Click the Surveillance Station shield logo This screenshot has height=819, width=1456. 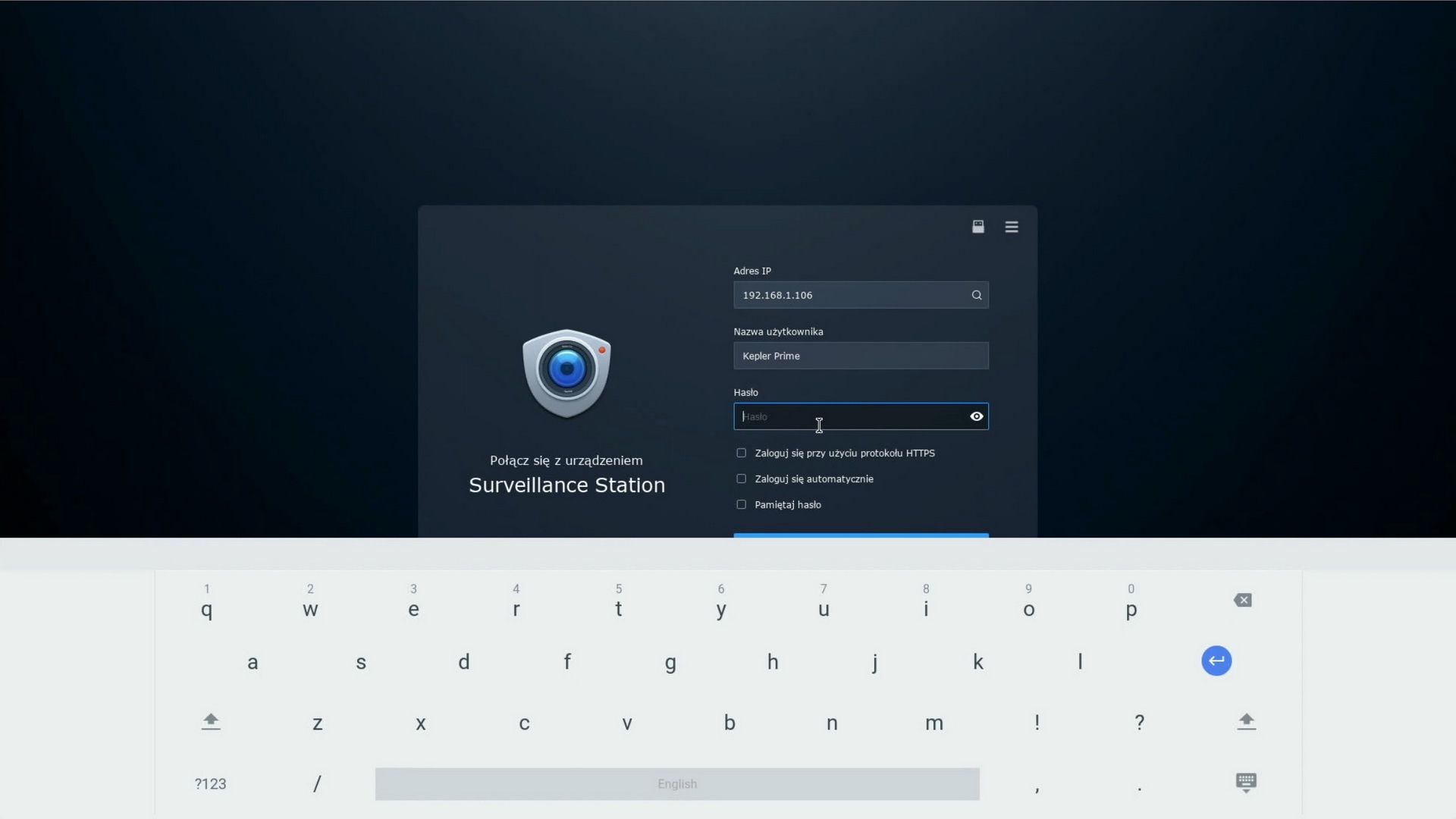click(x=566, y=373)
